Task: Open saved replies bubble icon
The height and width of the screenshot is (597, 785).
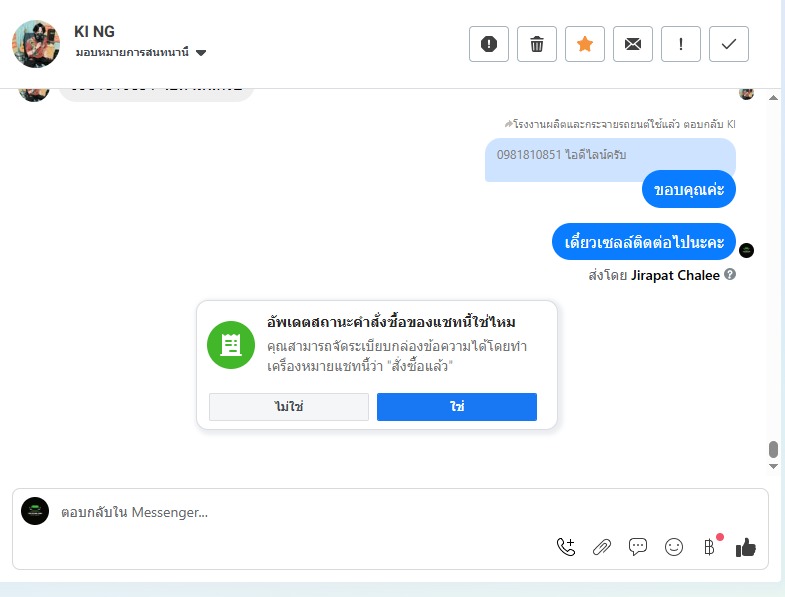Action: tap(638, 547)
